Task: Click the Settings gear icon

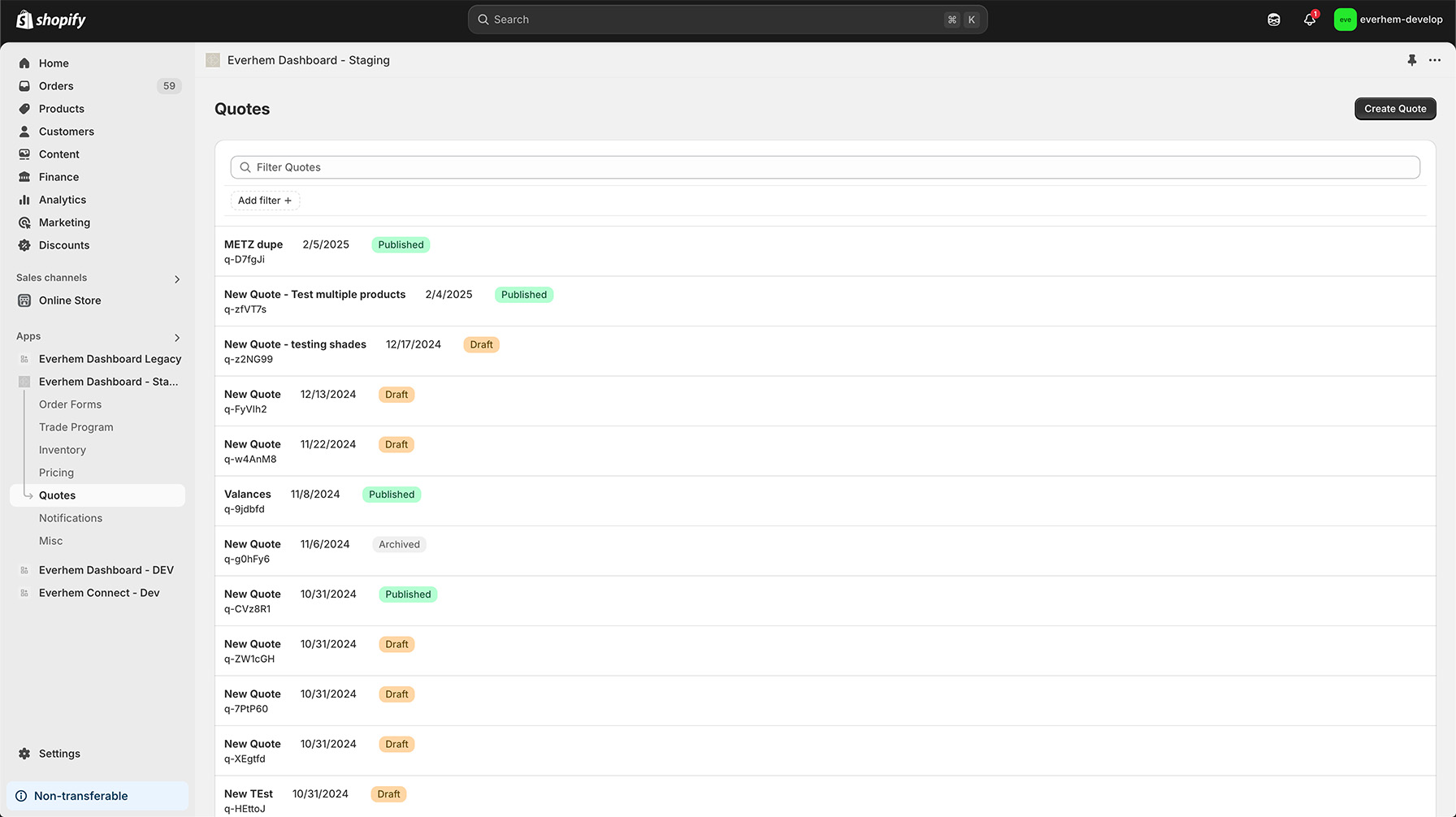Action: [x=24, y=754]
